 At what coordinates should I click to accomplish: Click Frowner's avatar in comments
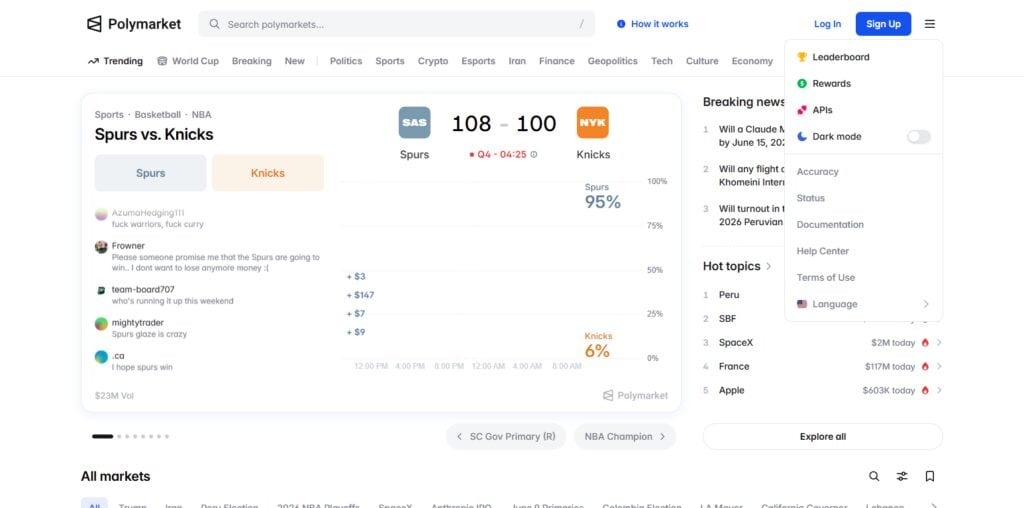point(101,247)
